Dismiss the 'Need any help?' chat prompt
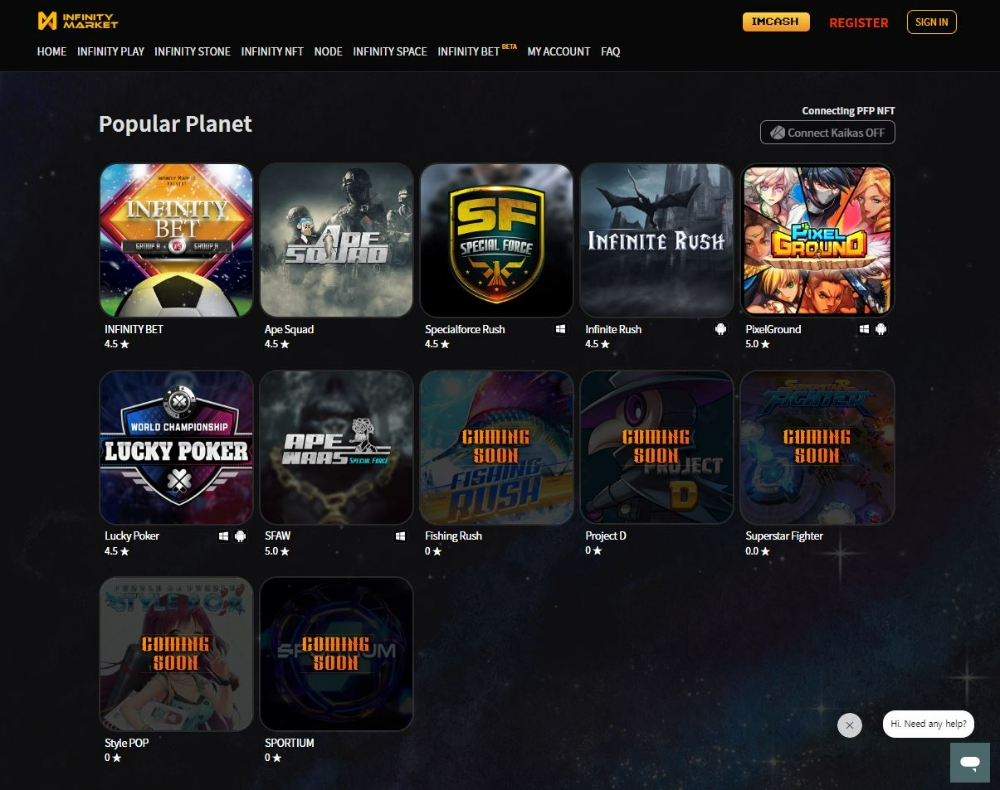 coord(849,725)
